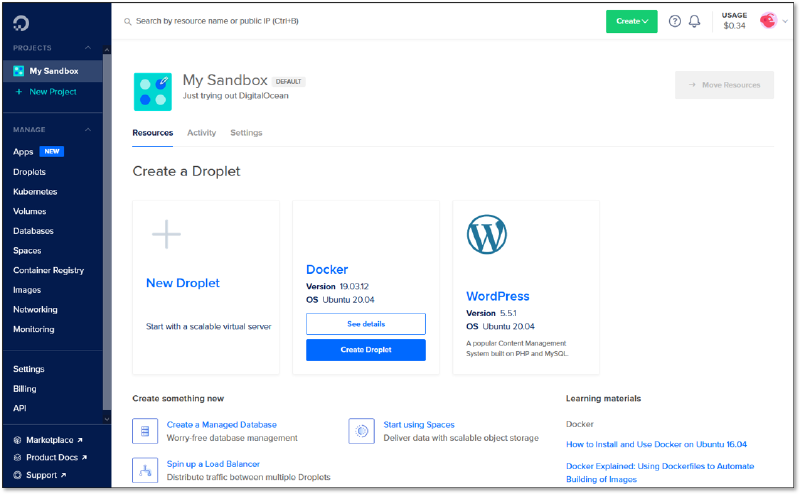Open the help question mark icon
The height and width of the screenshot is (494, 800).
[674, 21]
